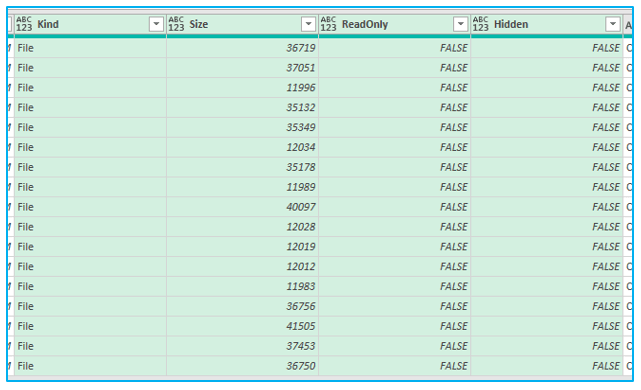This screenshot has width=641, height=390.
Task: Click the ABC123 type icon beside Hidden
Action: coord(480,24)
